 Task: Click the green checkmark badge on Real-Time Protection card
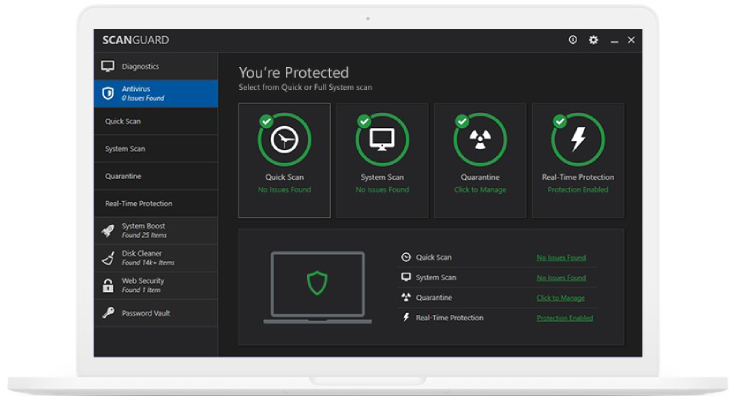(560, 121)
